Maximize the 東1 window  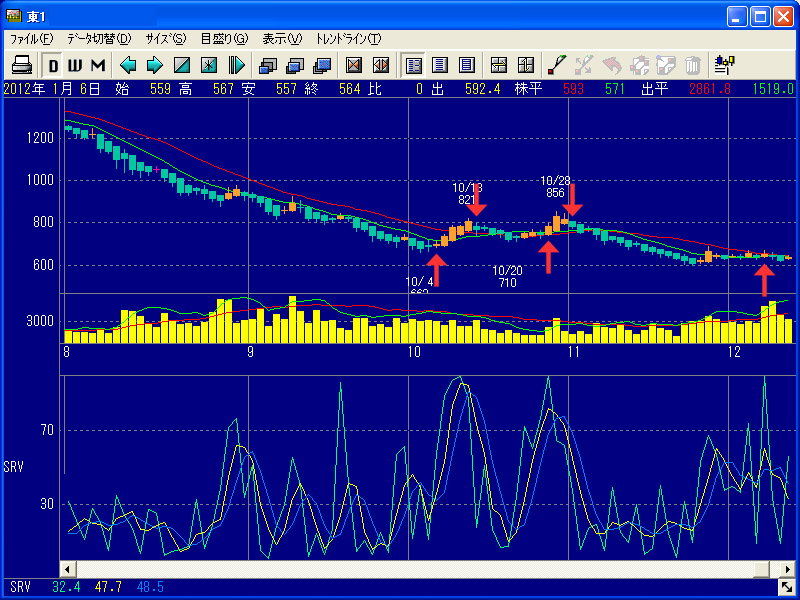tap(760, 17)
